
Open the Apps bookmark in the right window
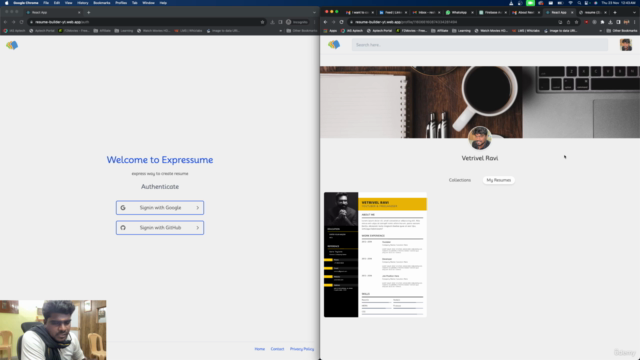331,31
